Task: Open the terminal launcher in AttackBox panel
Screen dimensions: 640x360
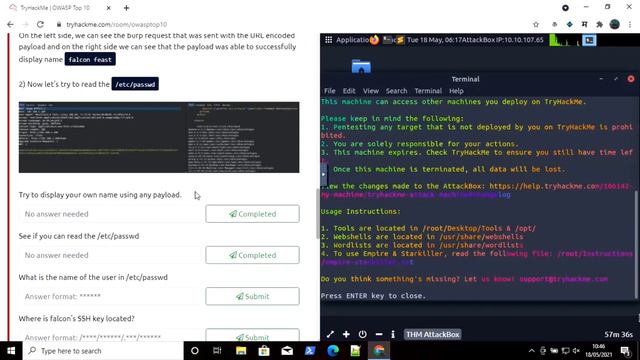Action: pos(387,40)
